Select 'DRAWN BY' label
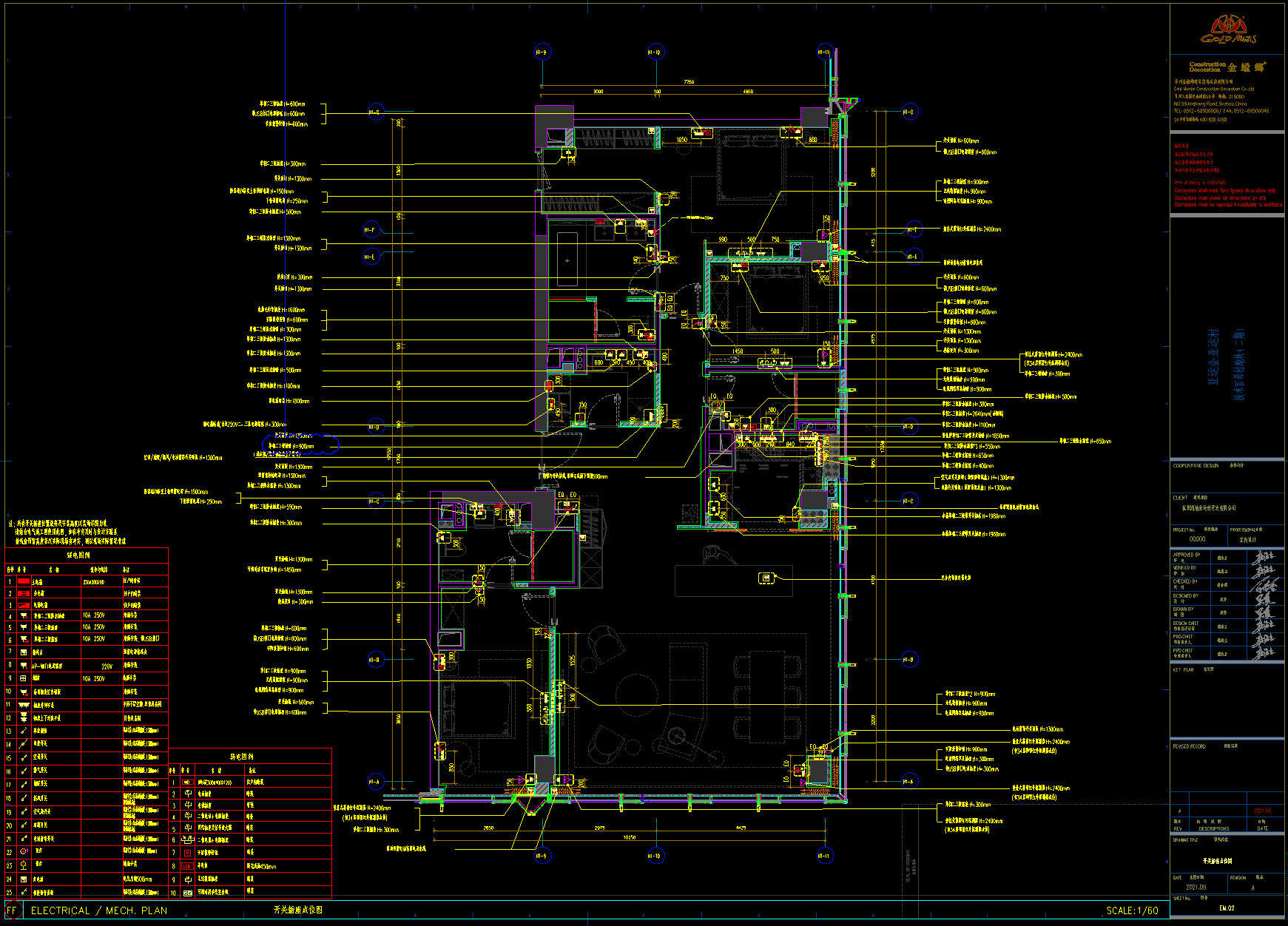The image size is (1288, 926). click(1184, 609)
